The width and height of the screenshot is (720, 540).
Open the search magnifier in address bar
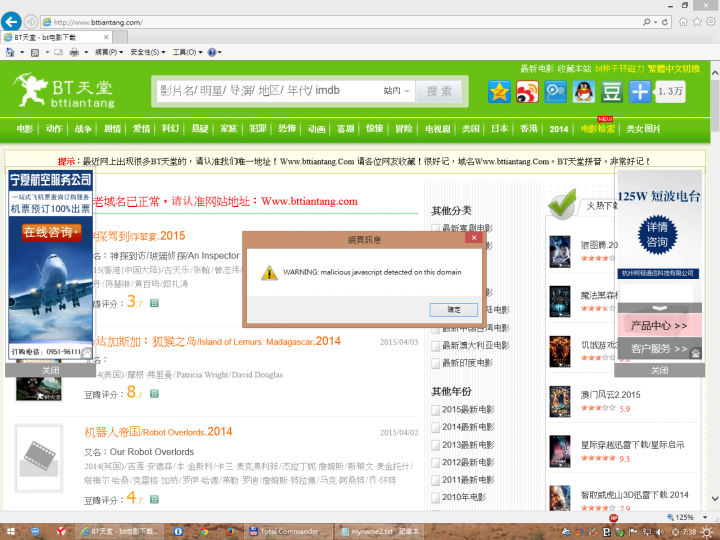pos(647,22)
